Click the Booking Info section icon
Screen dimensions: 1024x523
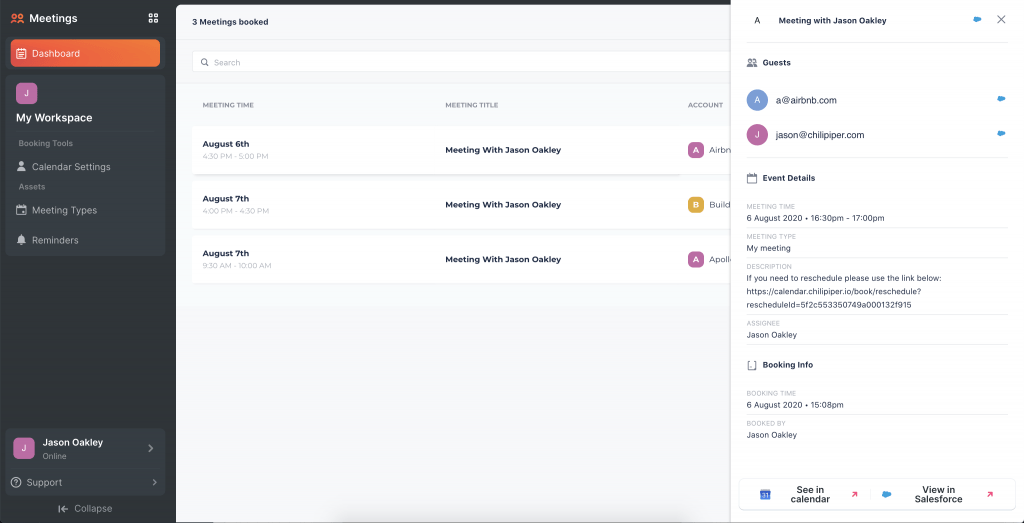tap(752, 365)
